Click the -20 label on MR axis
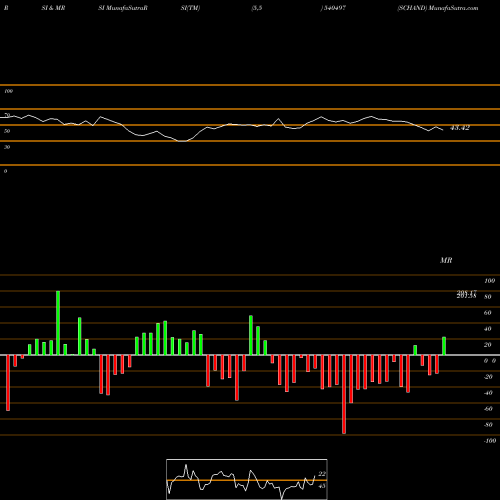The width and height of the screenshot is (500, 500). [488, 377]
